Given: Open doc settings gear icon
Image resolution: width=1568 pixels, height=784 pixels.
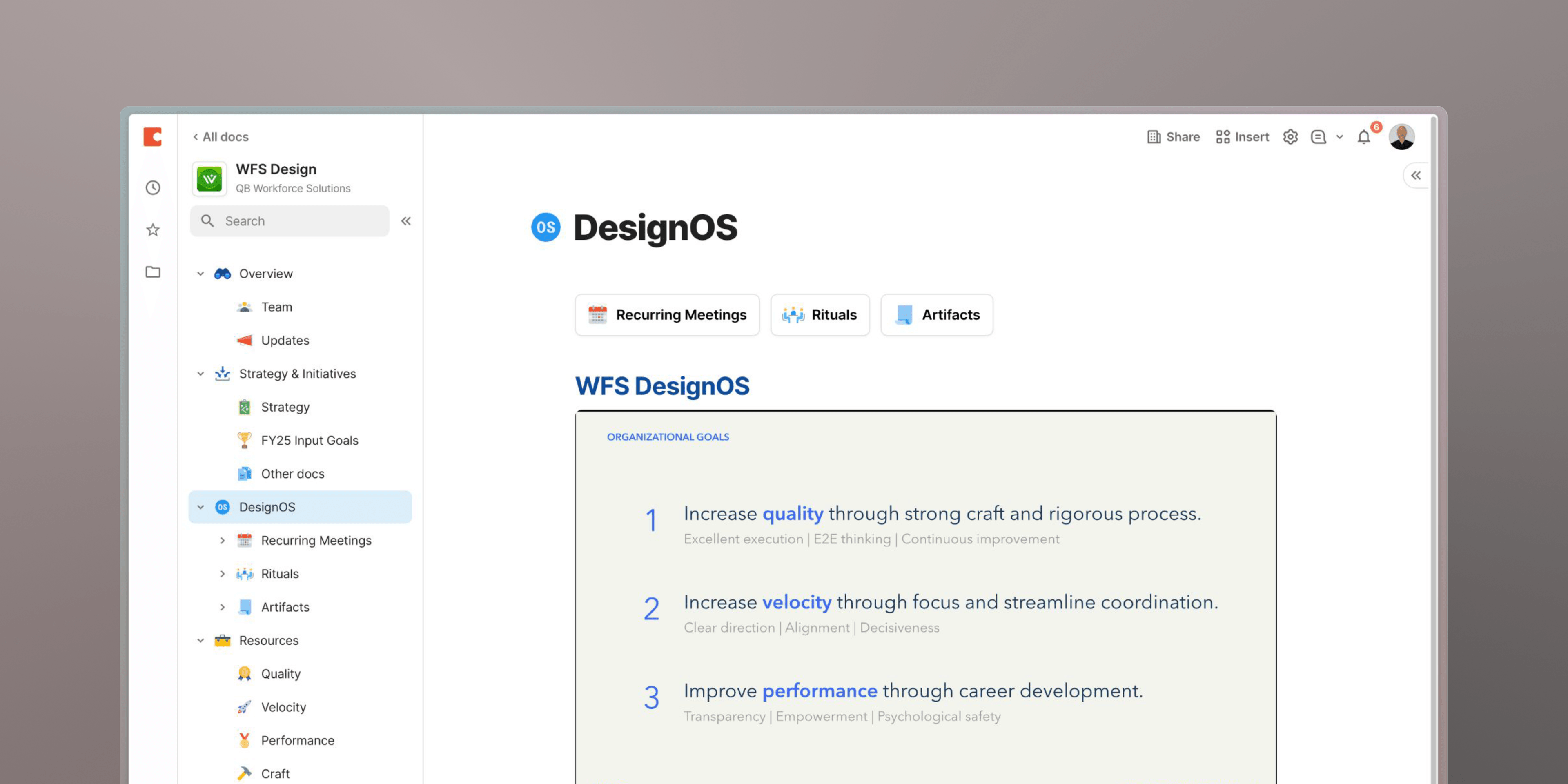Looking at the screenshot, I should (1290, 137).
